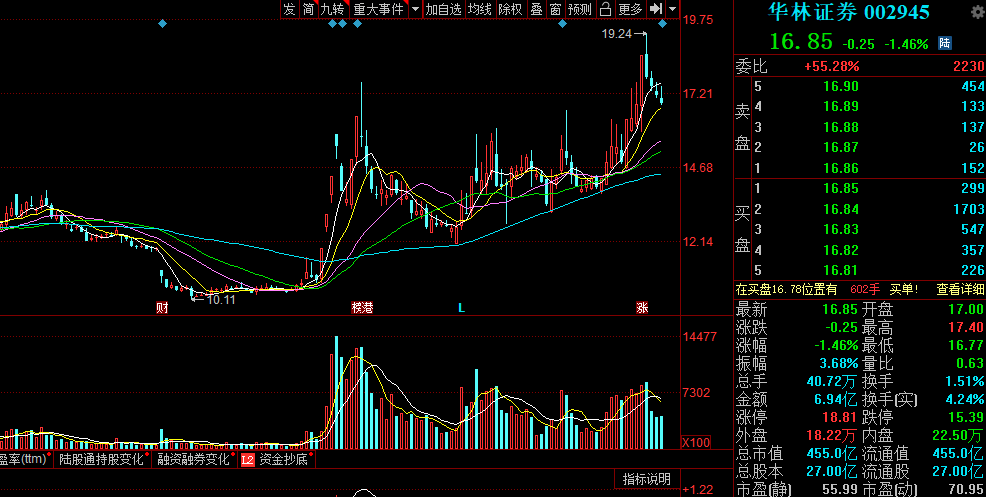Click the L2 red badge icon
986x497 pixels.
tap(247, 460)
